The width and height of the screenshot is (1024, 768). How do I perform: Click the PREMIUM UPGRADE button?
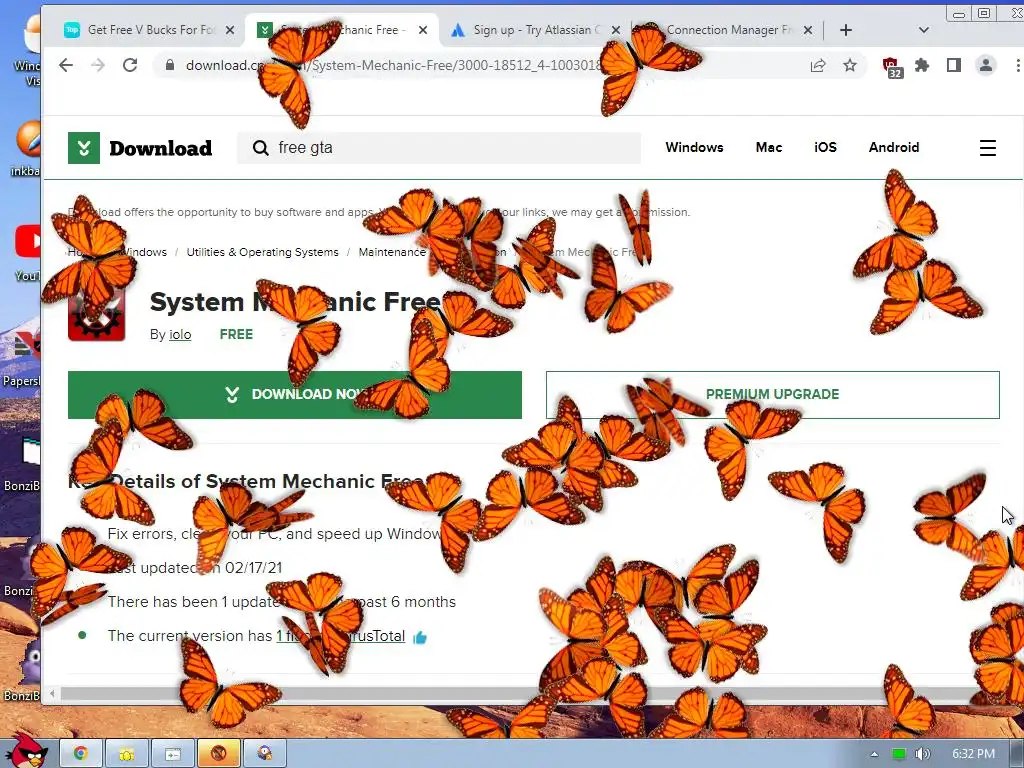click(773, 394)
